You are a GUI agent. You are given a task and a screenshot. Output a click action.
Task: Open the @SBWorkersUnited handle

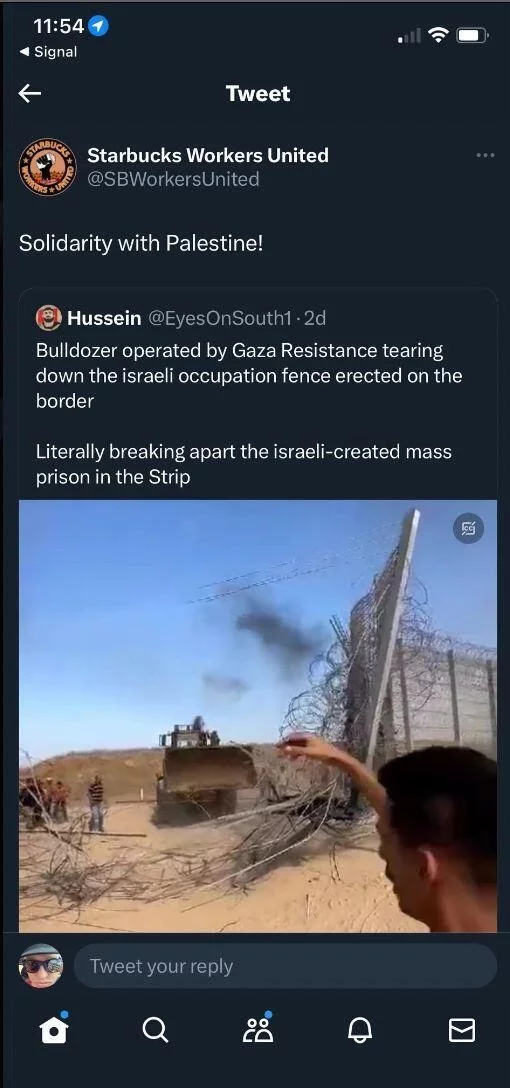coord(173,179)
